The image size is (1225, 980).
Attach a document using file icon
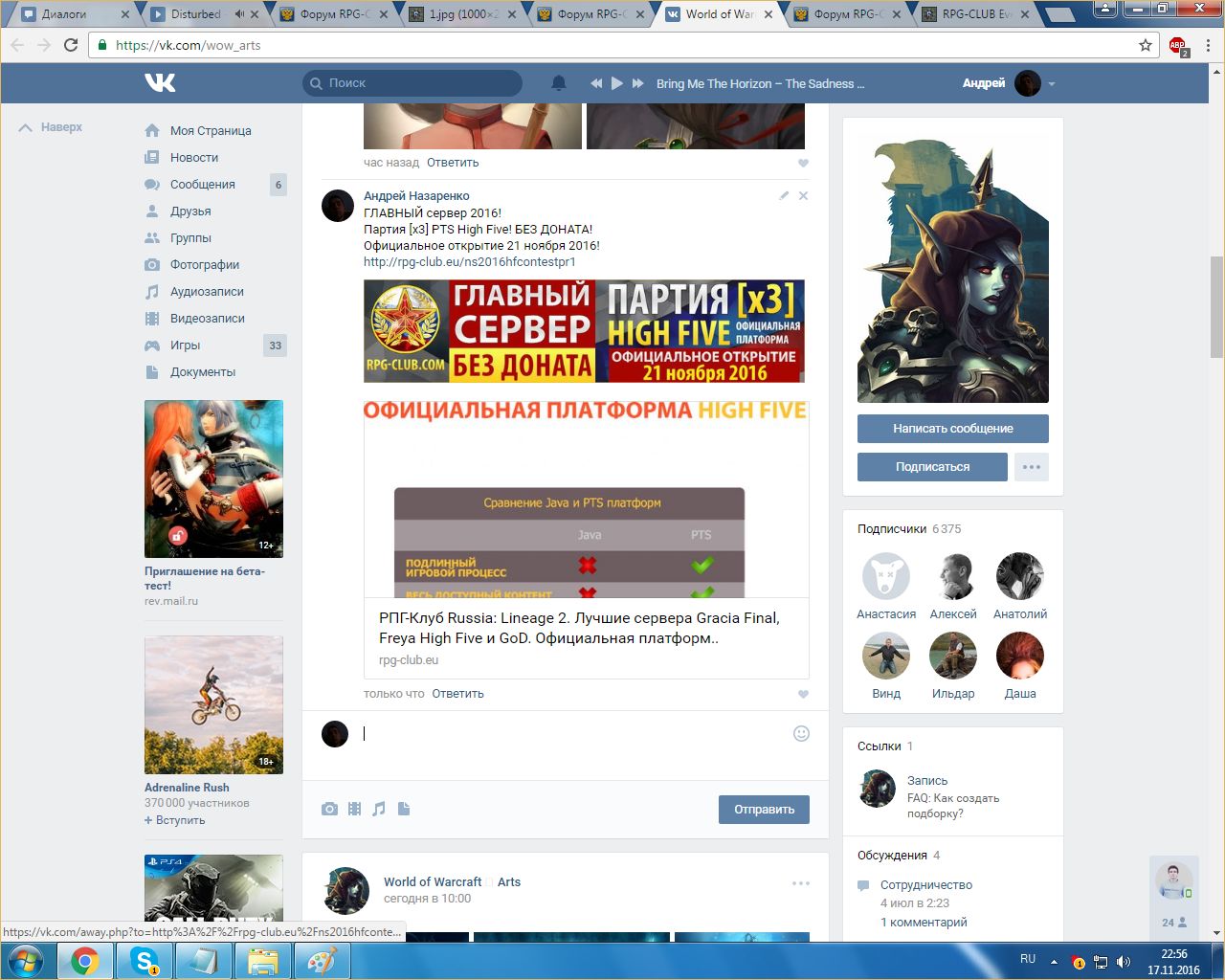404,810
